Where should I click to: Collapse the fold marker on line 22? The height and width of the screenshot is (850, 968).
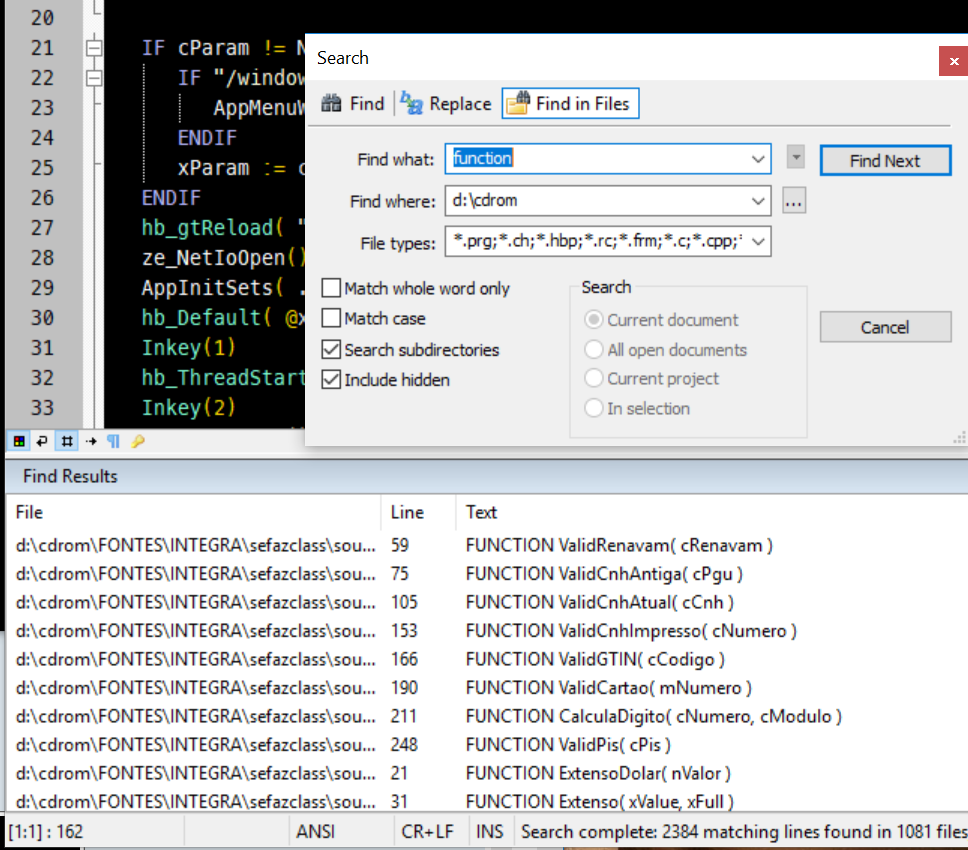point(94,78)
